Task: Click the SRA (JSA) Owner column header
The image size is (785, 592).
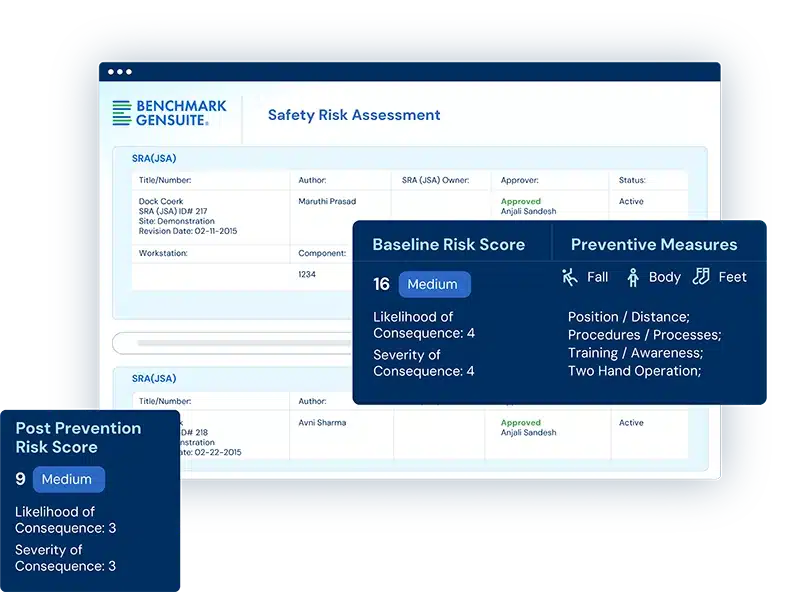Action: (x=435, y=180)
